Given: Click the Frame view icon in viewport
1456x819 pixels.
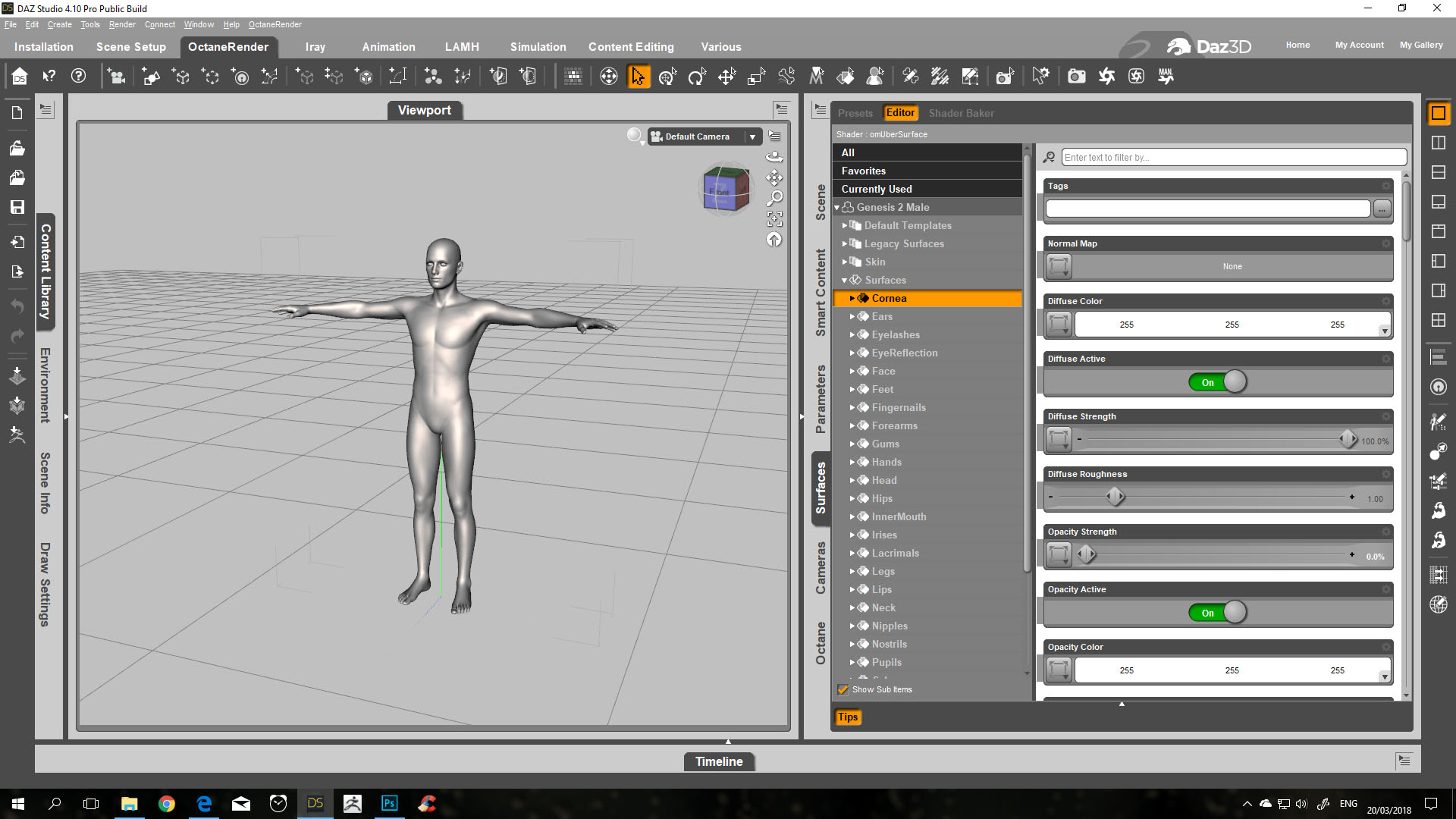Looking at the screenshot, I should [x=774, y=219].
